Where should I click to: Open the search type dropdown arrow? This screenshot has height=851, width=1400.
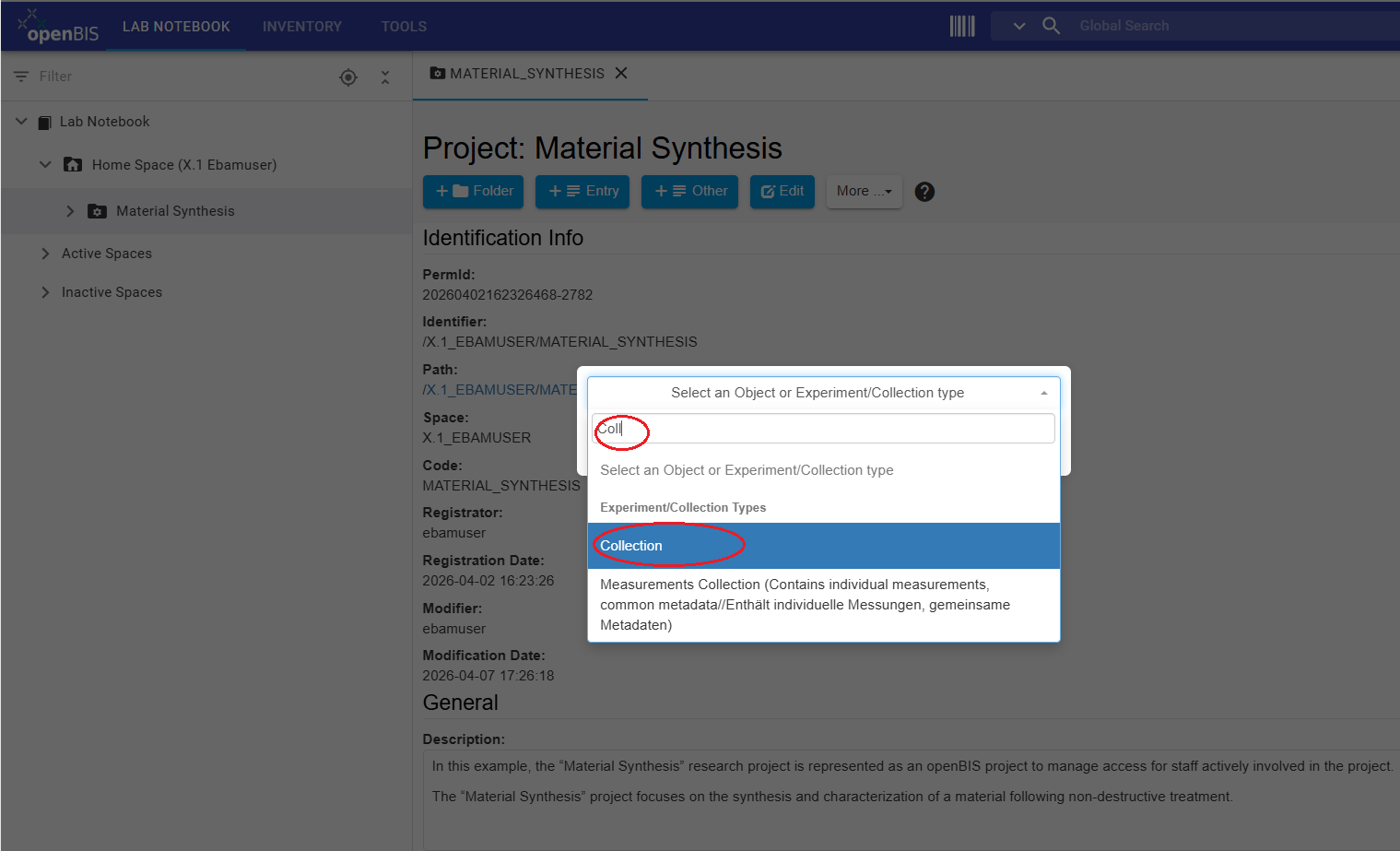pos(1018,26)
